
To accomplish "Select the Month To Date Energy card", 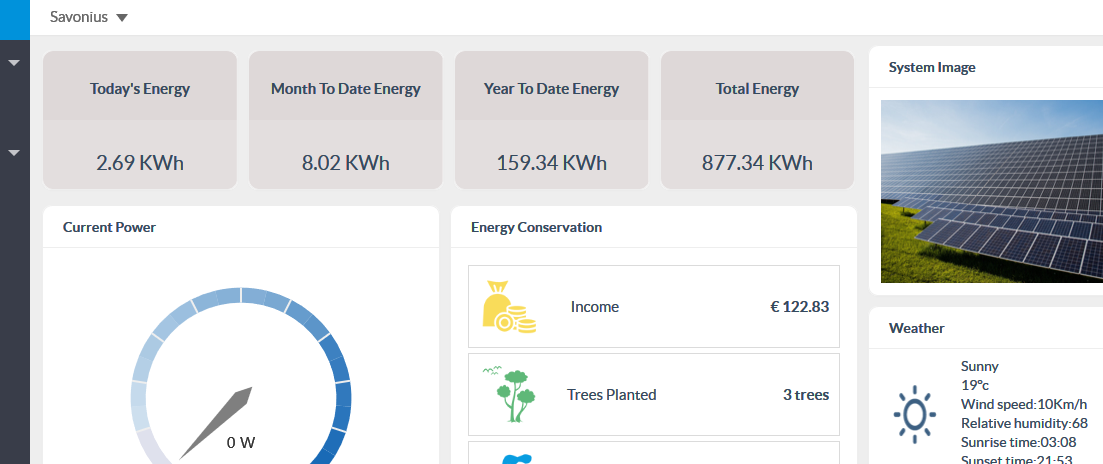I will click(x=345, y=120).
